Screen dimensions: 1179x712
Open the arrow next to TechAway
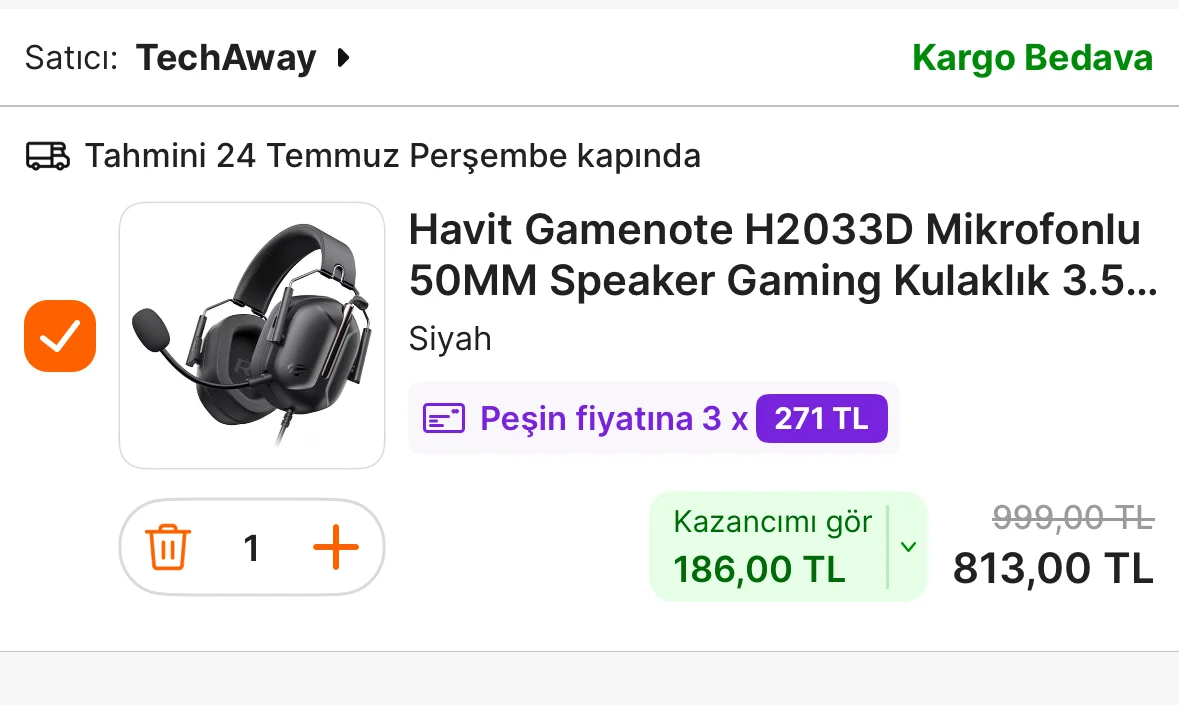point(343,58)
